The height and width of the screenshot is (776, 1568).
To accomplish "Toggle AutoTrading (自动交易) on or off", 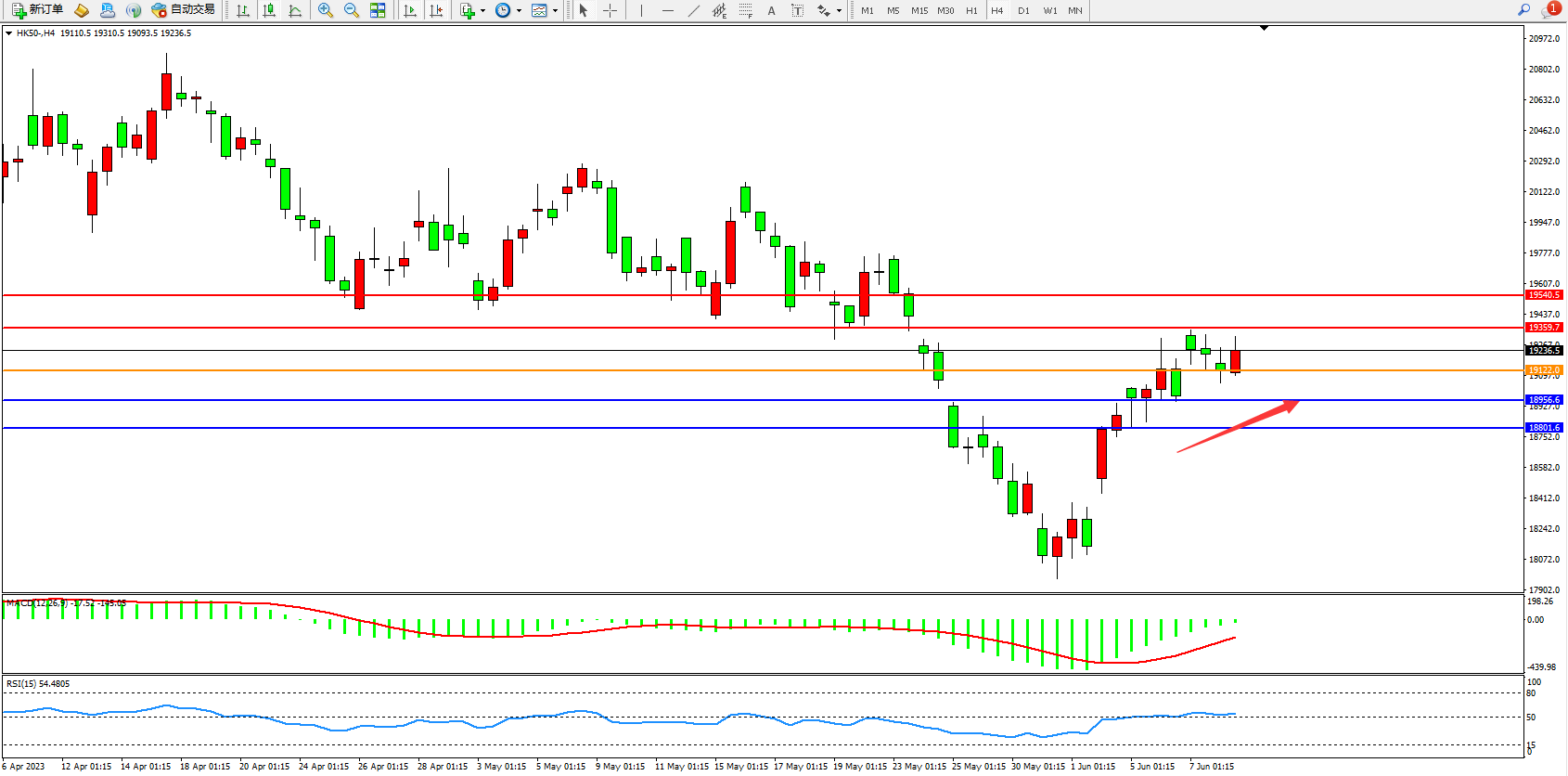I will [183, 10].
